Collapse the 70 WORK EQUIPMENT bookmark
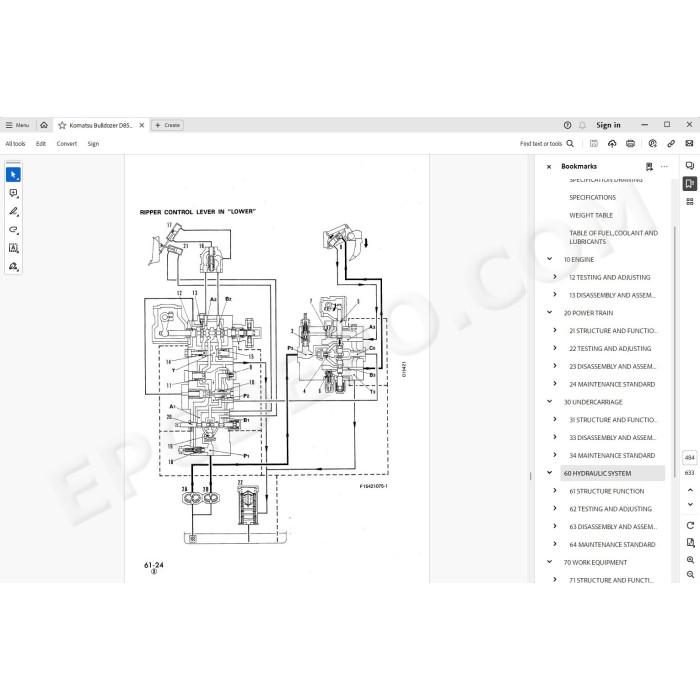This screenshot has height=700, width=700. click(550, 562)
